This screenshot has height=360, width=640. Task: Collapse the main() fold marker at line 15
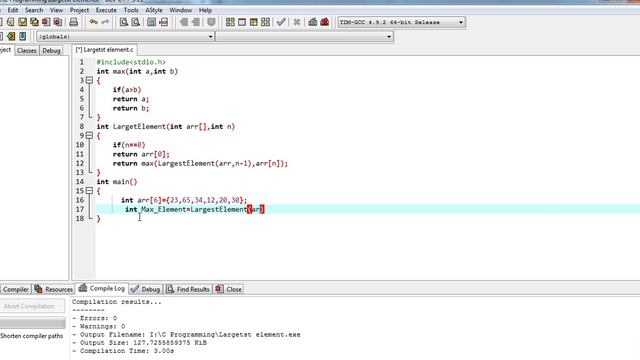point(89,191)
